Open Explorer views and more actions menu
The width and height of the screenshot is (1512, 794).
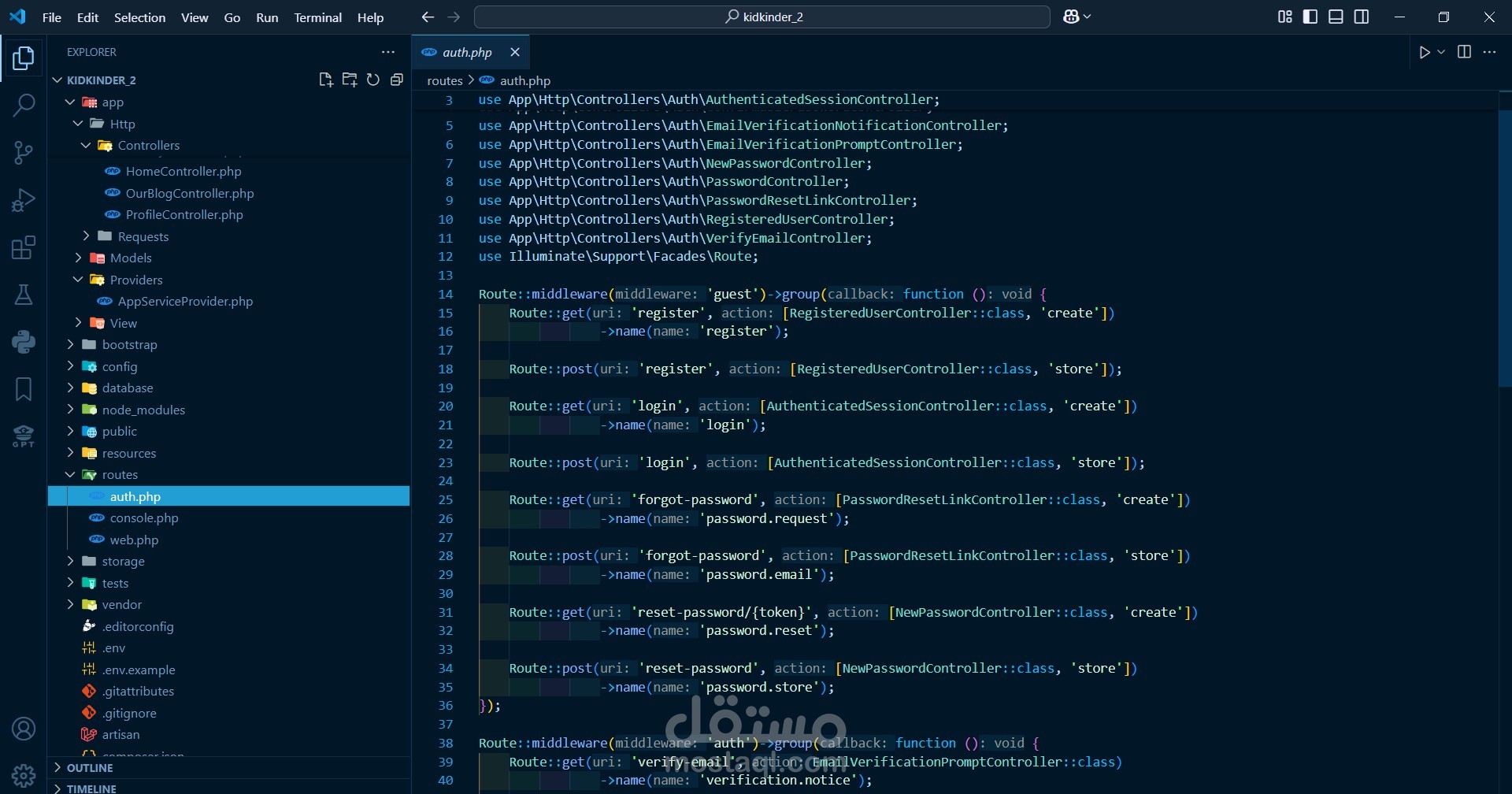pos(388,52)
